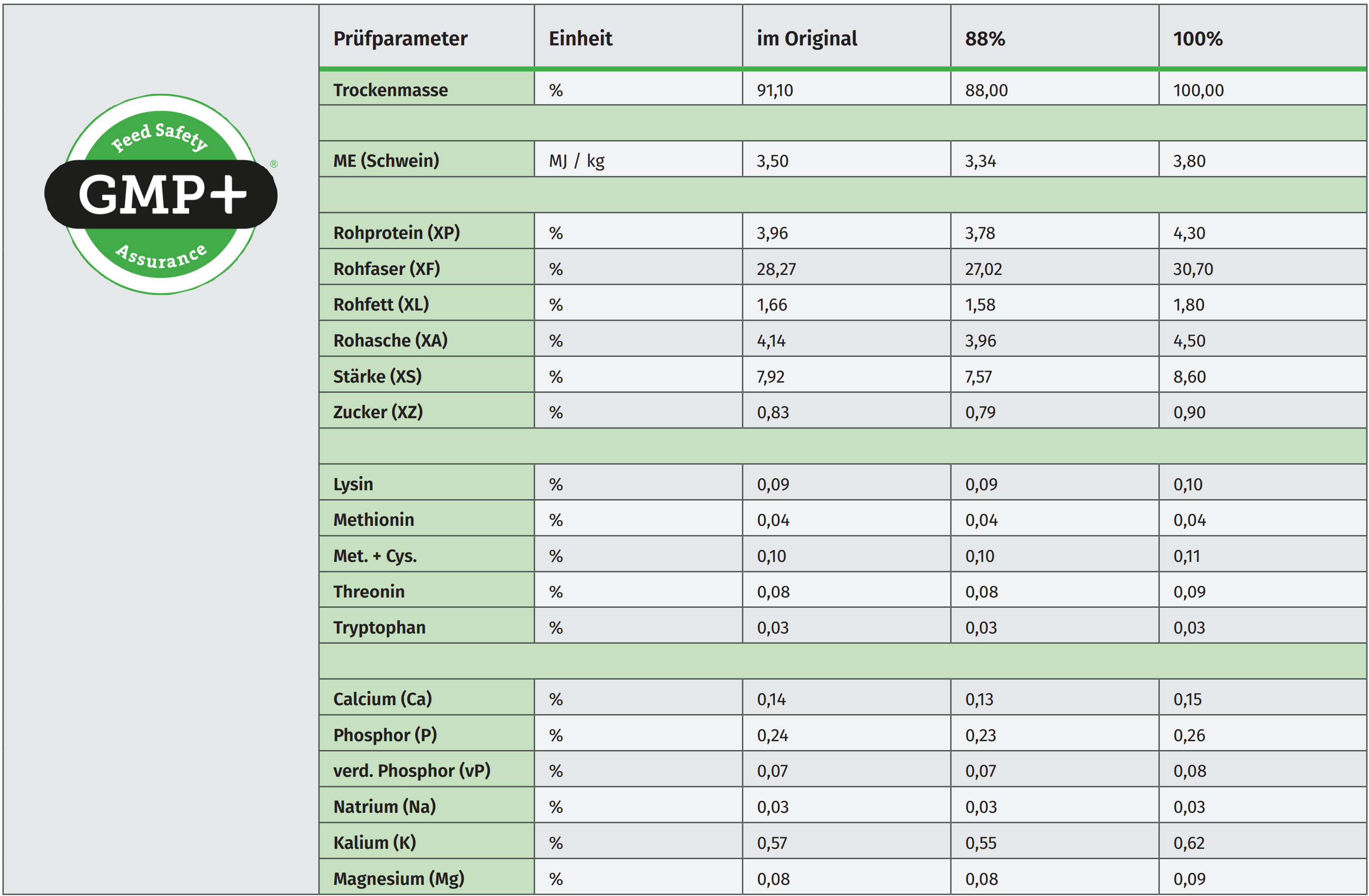Click the Calcium (Ca) row label
Image resolution: width=1369 pixels, height=896 pixels.
point(382,699)
